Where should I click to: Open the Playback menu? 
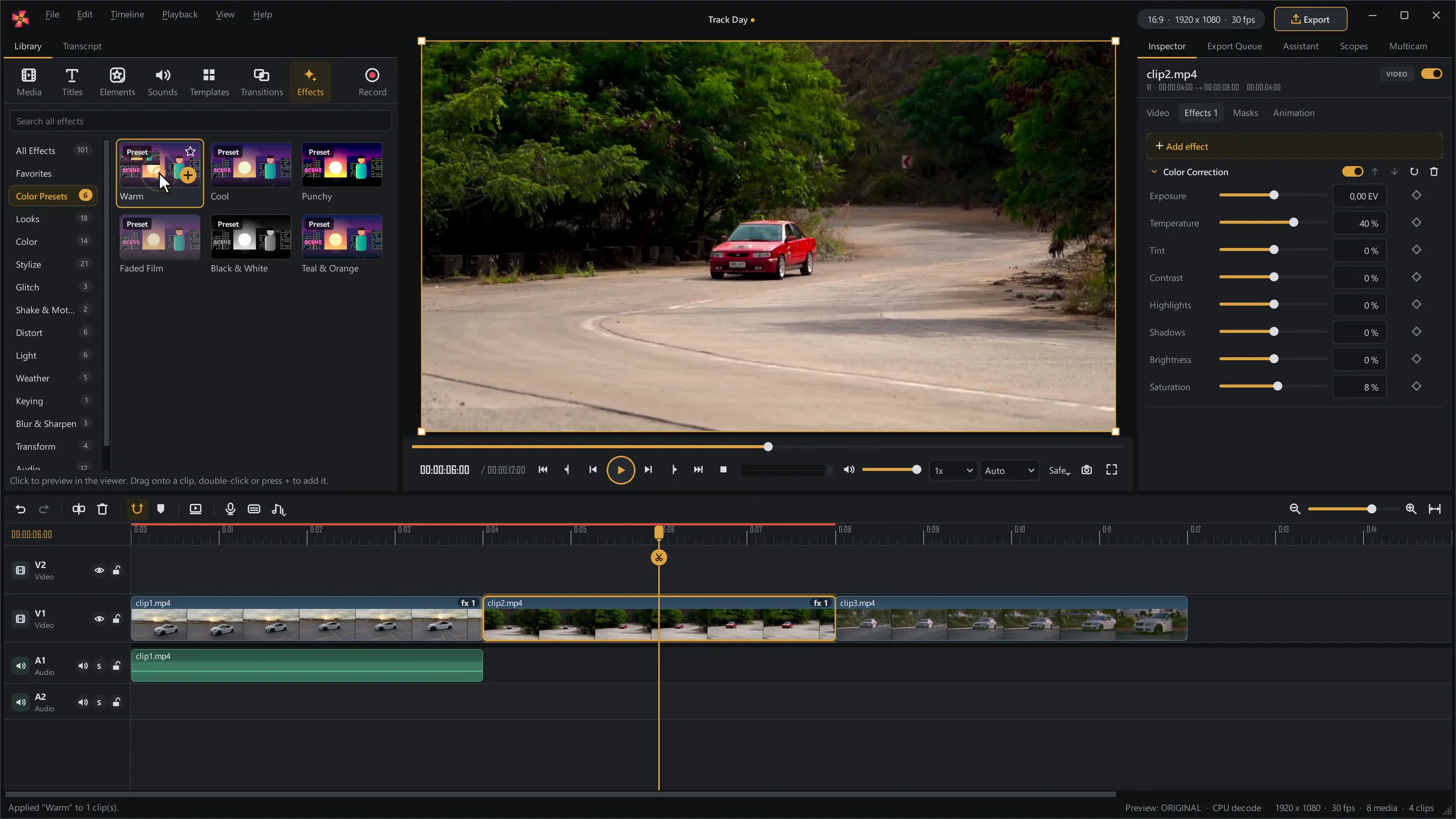[x=180, y=14]
